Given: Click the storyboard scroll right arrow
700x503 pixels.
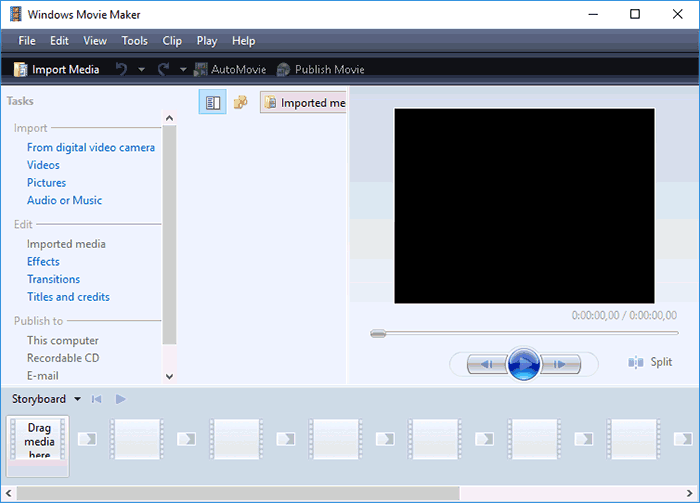Looking at the screenshot, I should [690, 493].
